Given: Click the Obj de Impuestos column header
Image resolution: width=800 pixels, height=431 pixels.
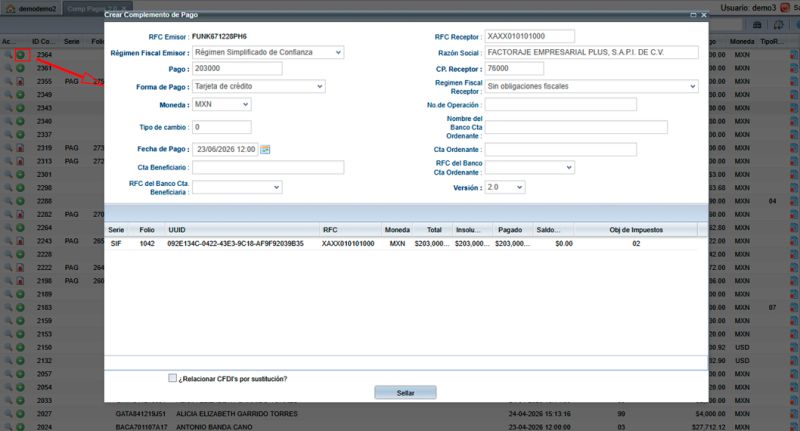Looking at the screenshot, I should pos(636,230).
